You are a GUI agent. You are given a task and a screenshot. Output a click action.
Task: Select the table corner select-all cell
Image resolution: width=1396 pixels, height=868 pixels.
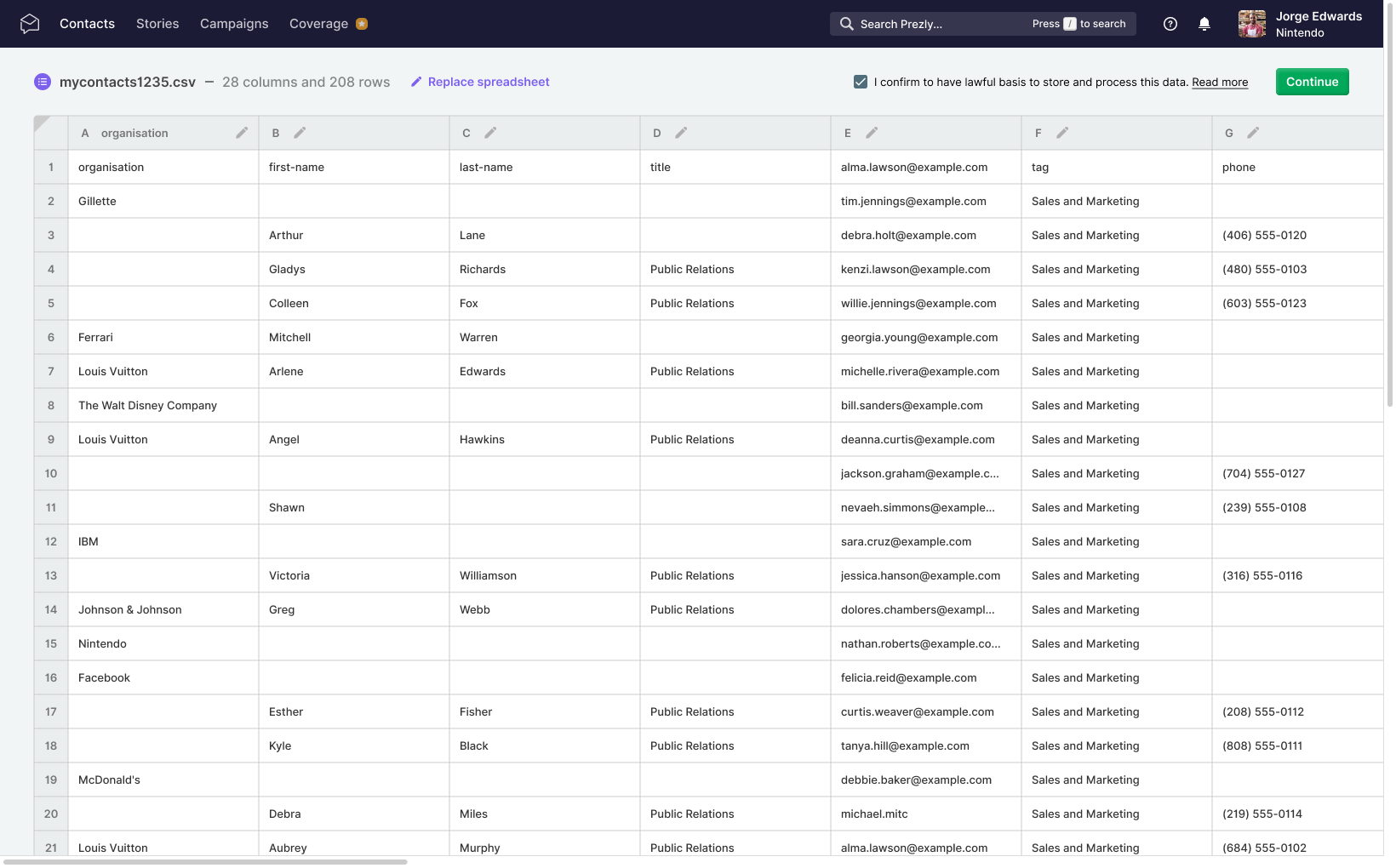pyautogui.click(x=51, y=133)
